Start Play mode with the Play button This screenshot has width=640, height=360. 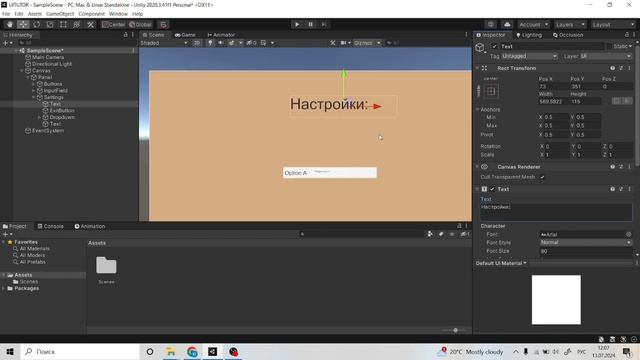point(297,24)
